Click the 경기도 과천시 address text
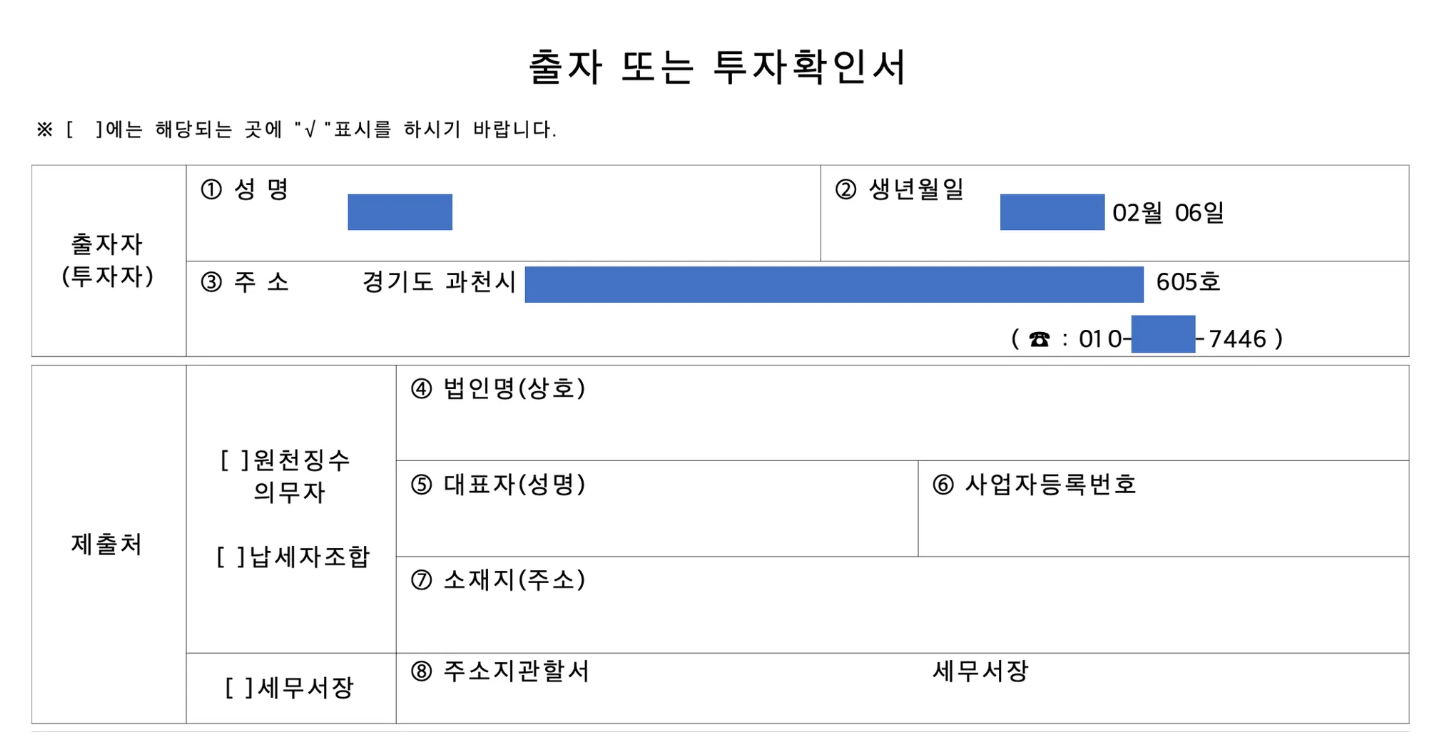1452x753 pixels. click(x=439, y=283)
